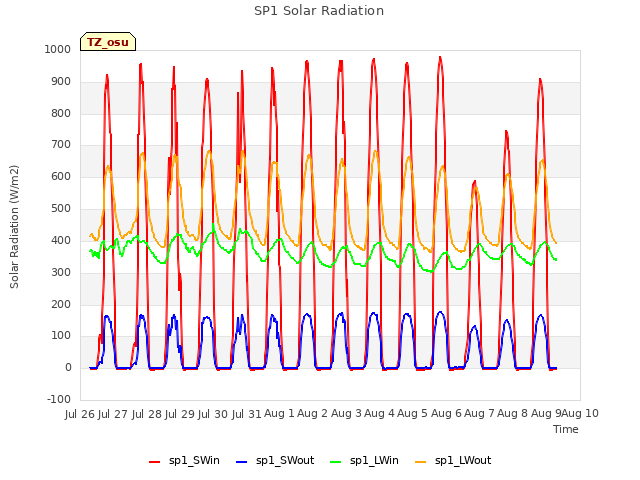Click the chart title SP1 Solar Radiation

click(x=319, y=11)
